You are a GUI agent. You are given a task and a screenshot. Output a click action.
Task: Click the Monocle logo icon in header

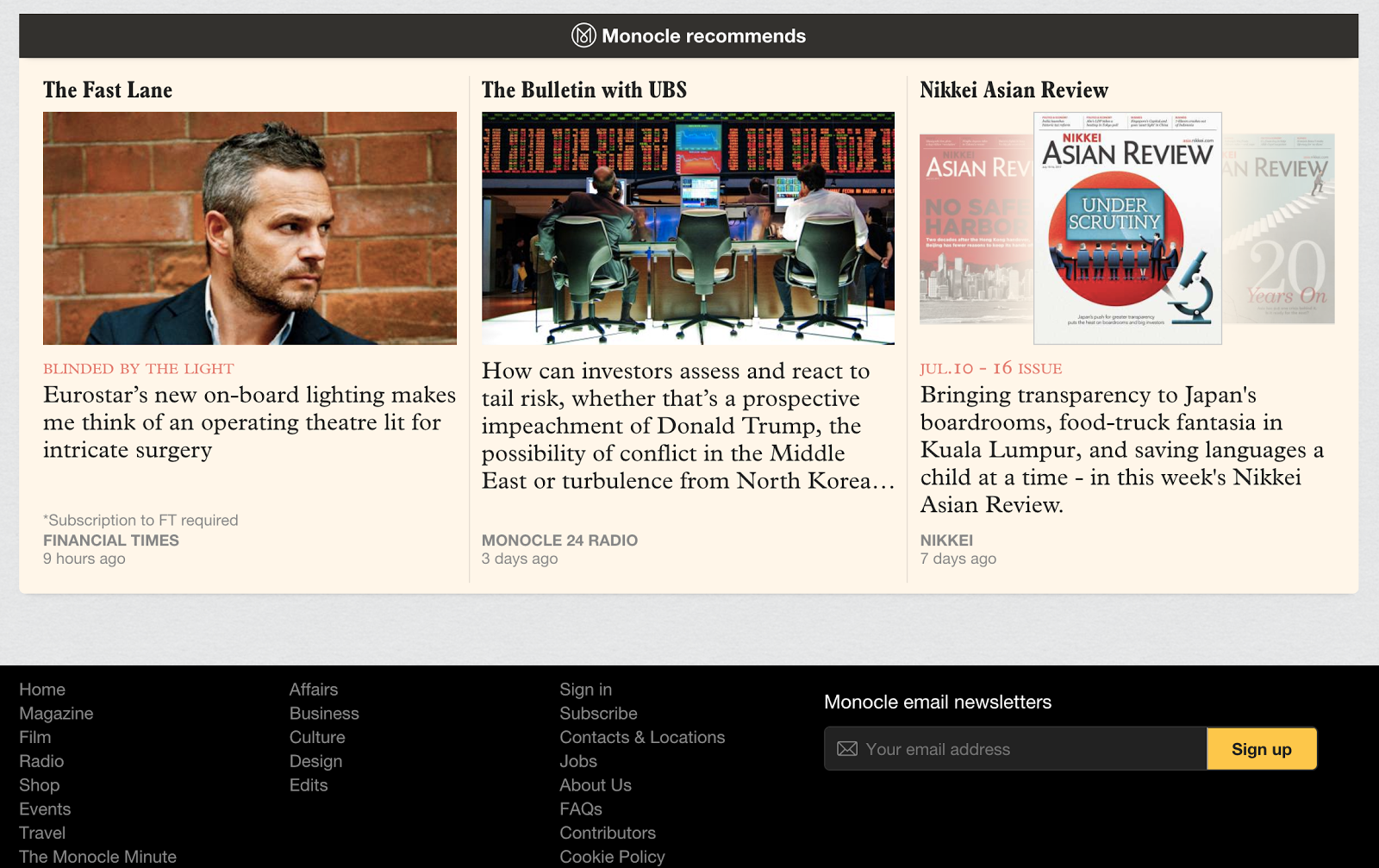coord(583,35)
